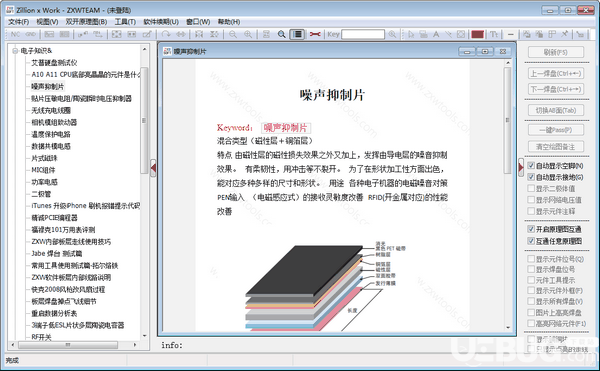Select tree item 福禄克101万用表评测
This screenshot has width=600, height=371.
click(63, 229)
